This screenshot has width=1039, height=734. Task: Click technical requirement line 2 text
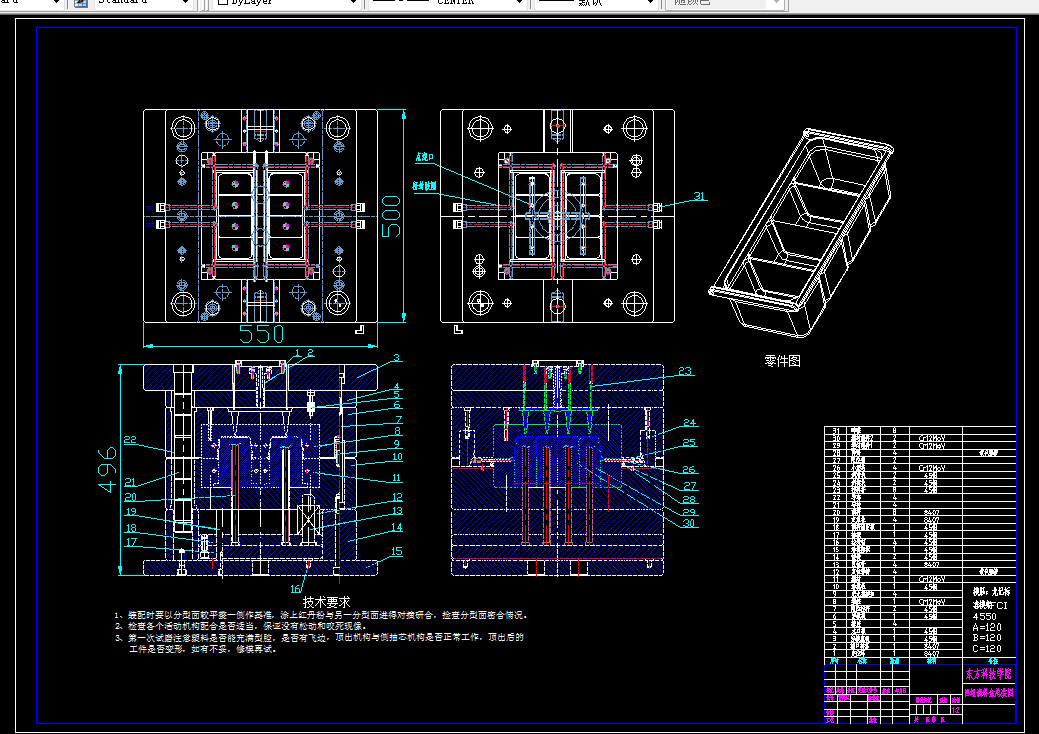[x=241, y=626]
